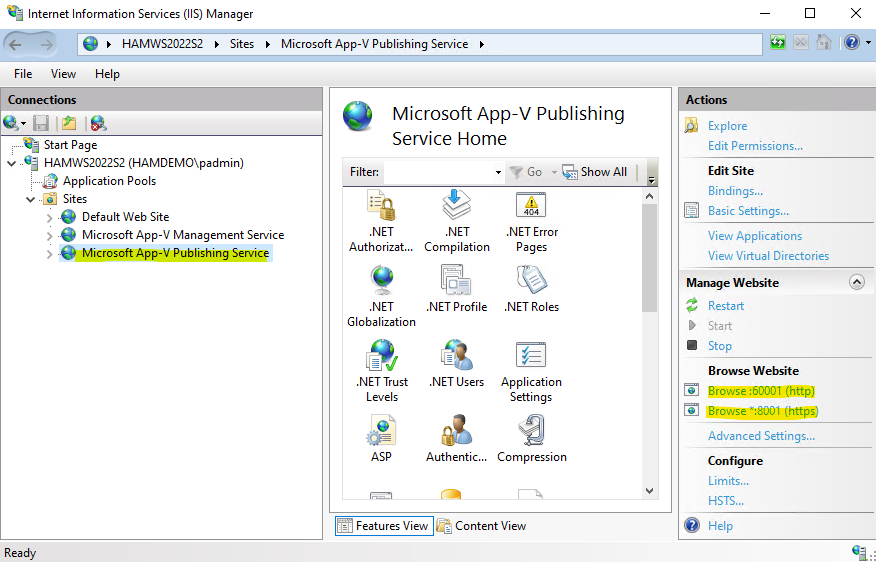Browse the site on port 8001 https
This screenshot has height=562, width=876.
coord(763,411)
